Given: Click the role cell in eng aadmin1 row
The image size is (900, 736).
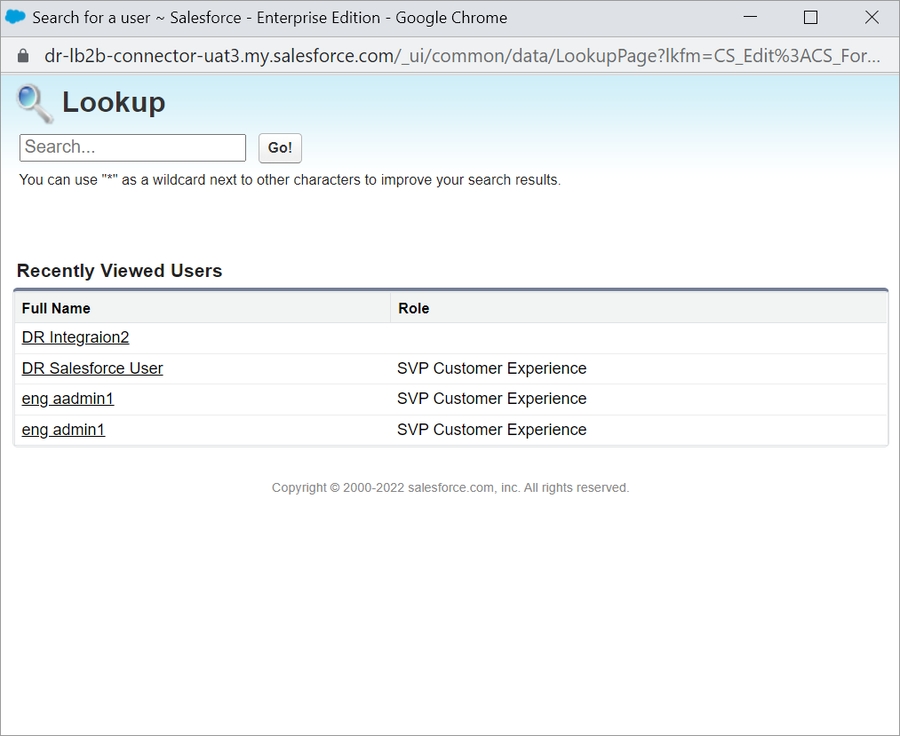Looking at the screenshot, I should click(491, 399).
